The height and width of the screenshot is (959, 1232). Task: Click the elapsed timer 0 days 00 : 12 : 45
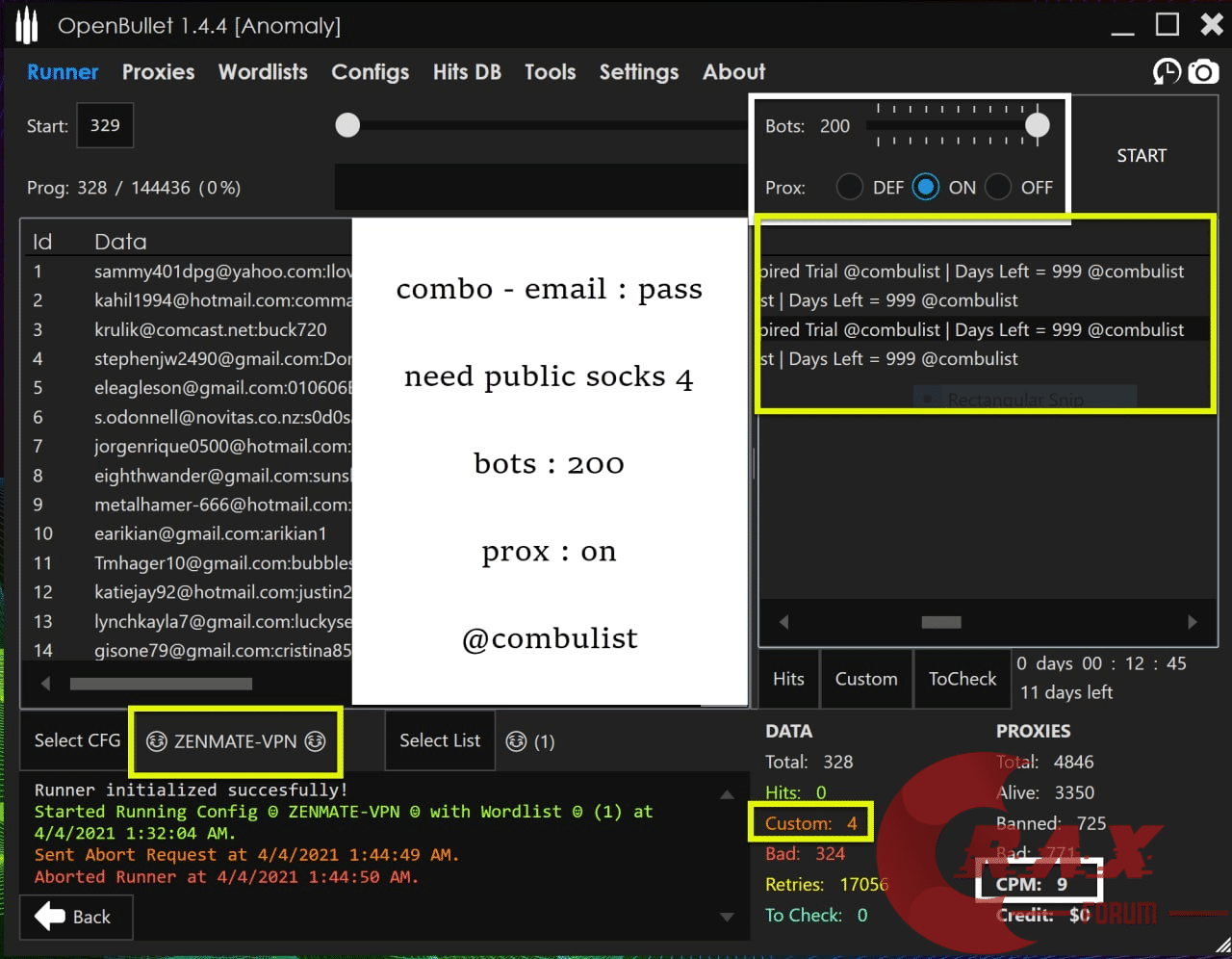point(1102,663)
